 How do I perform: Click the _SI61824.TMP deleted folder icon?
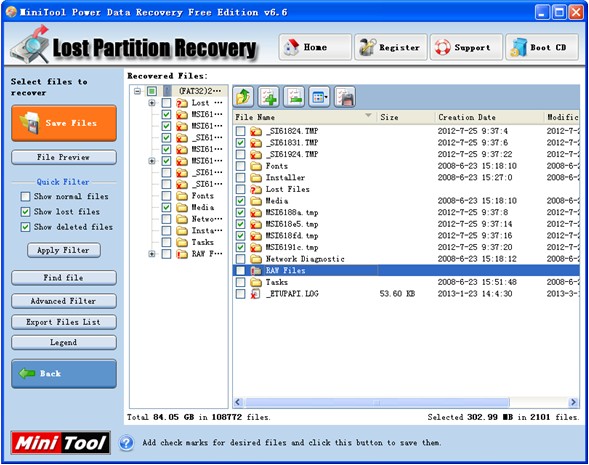click(256, 131)
